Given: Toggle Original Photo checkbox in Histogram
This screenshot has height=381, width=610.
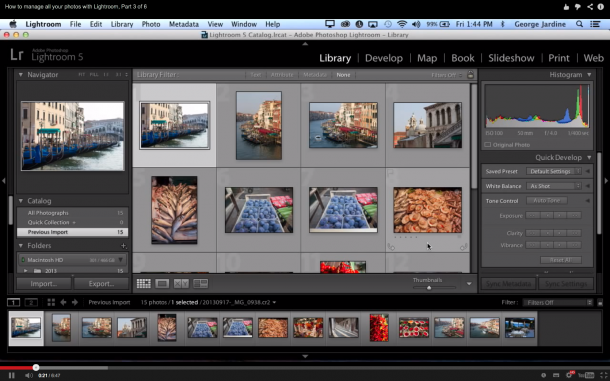Looking at the screenshot, I should click(487, 145).
